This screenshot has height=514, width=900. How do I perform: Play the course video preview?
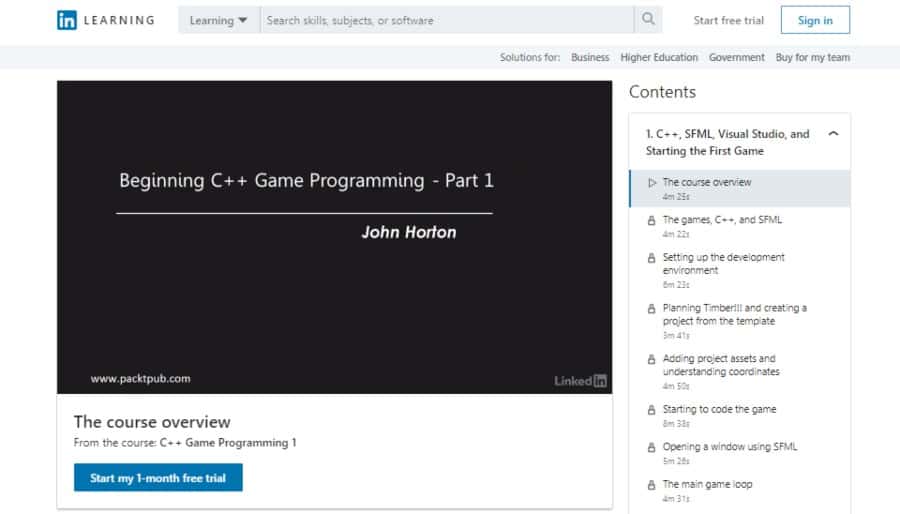coord(335,237)
